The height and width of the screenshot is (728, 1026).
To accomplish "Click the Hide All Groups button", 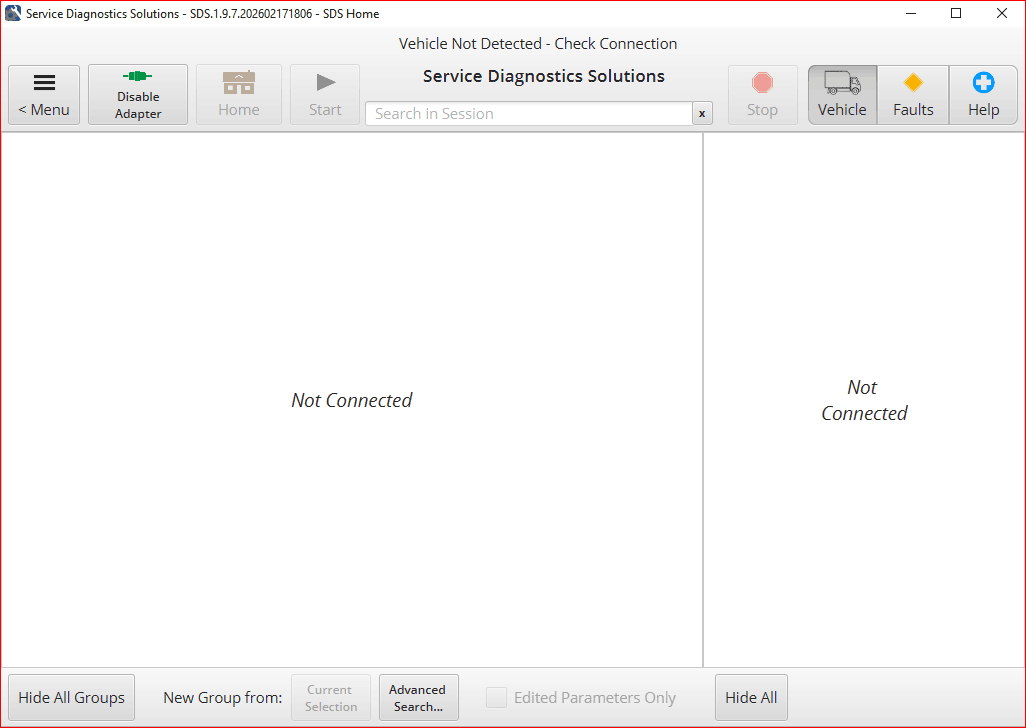I will 72,698.
